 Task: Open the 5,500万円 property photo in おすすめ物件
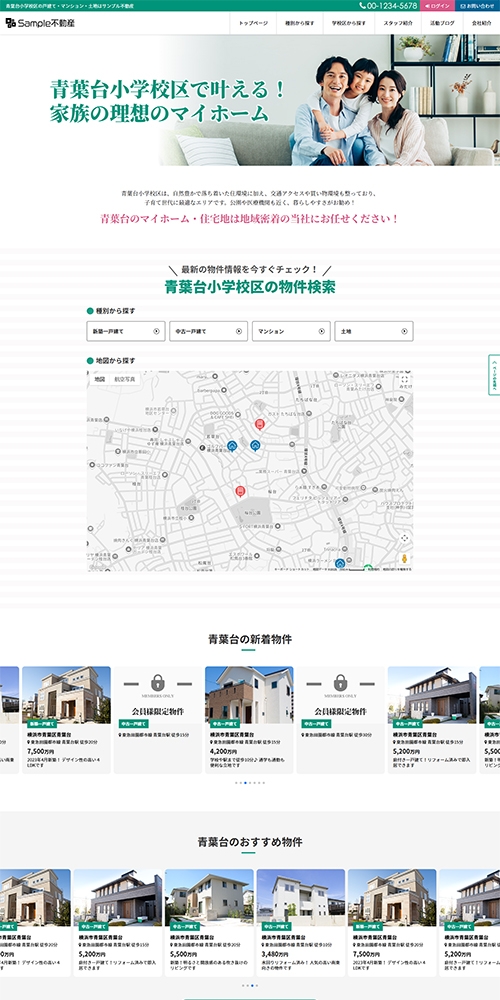point(209,897)
